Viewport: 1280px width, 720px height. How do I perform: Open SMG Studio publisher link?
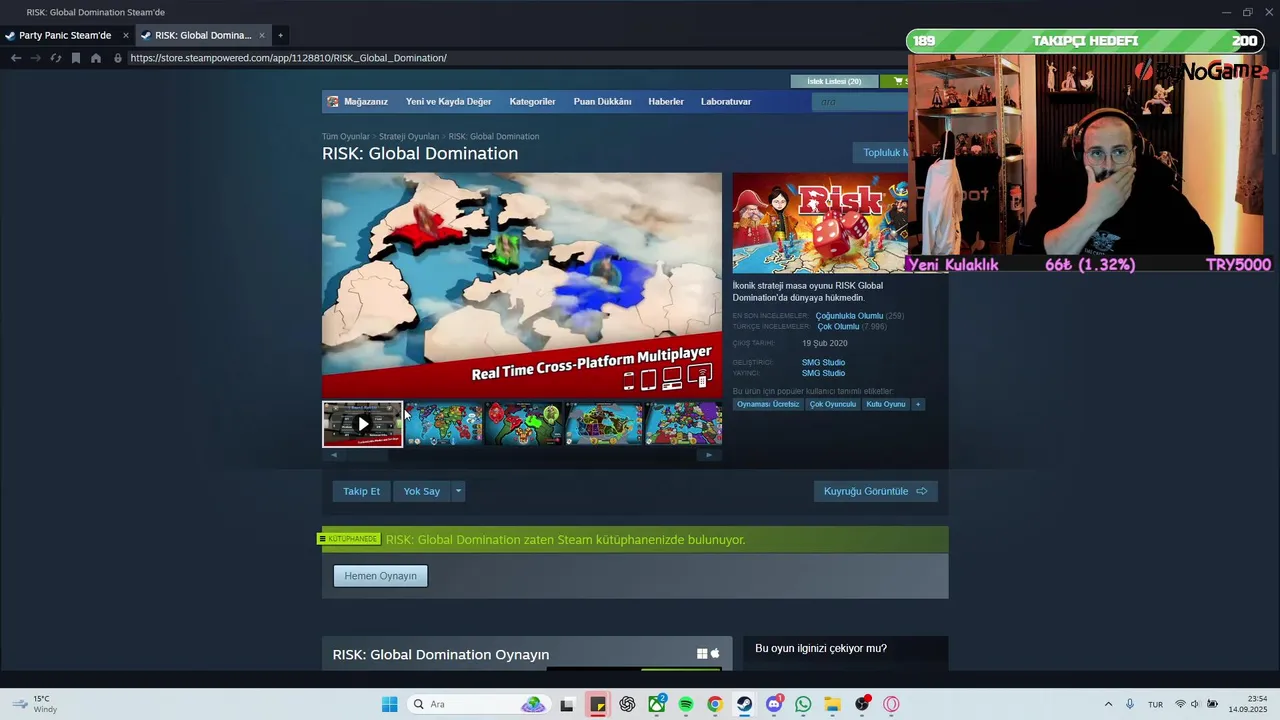823,373
